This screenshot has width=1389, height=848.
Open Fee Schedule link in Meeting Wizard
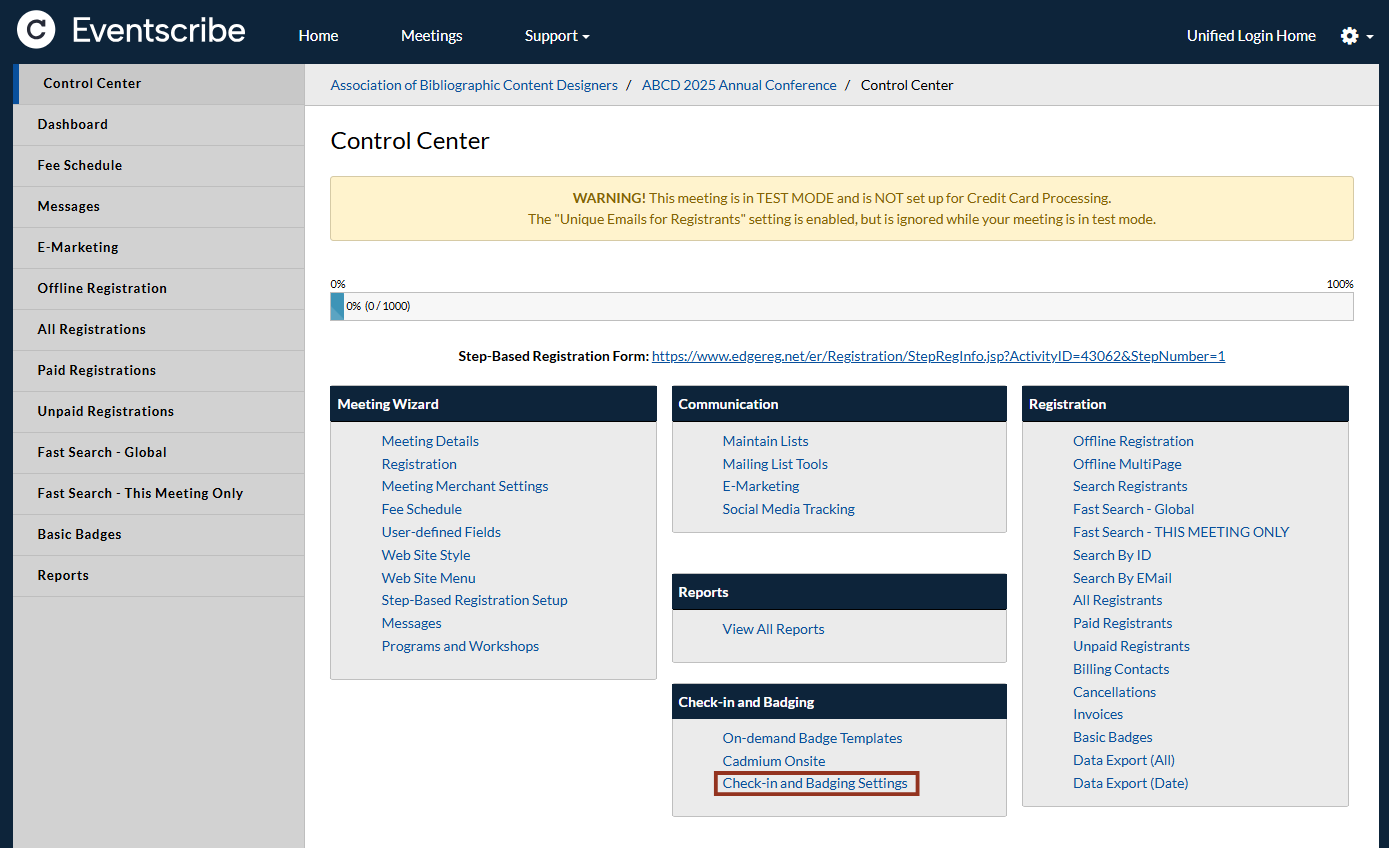[x=422, y=509]
